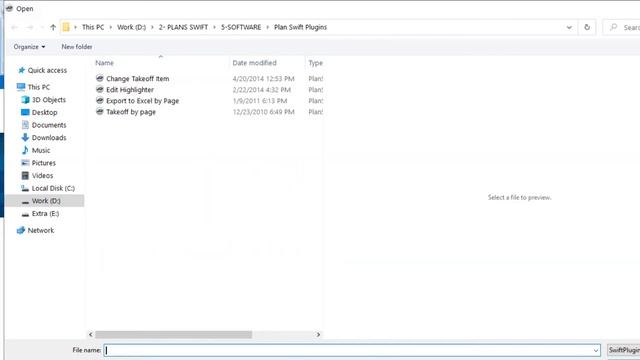Click the Quick access star icon
Image resolution: width=640 pixels, height=360 pixels.
21,70
